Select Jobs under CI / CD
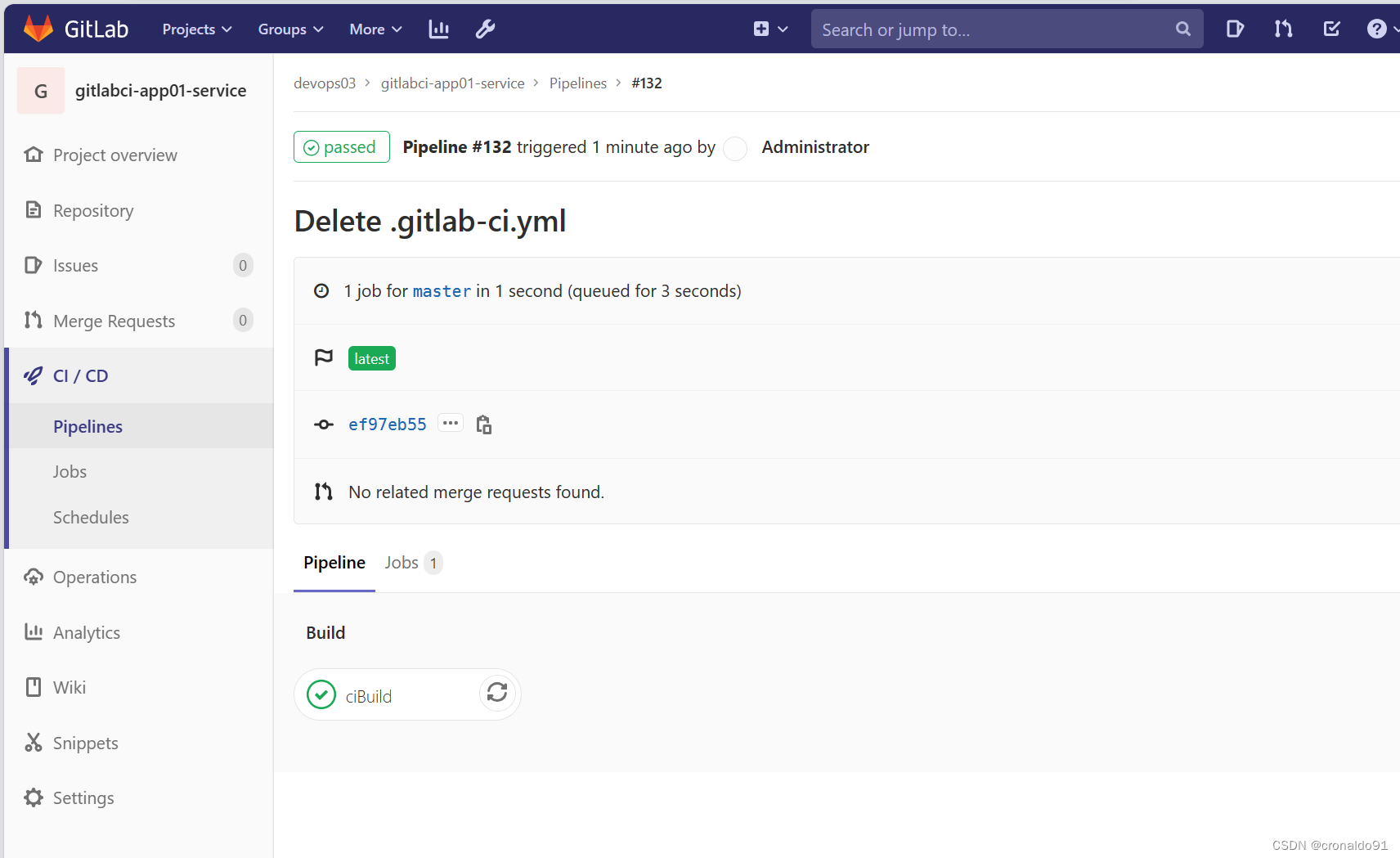Image resolution: width=1400 pixels, height=858 pixels. (x=70, y=472)
